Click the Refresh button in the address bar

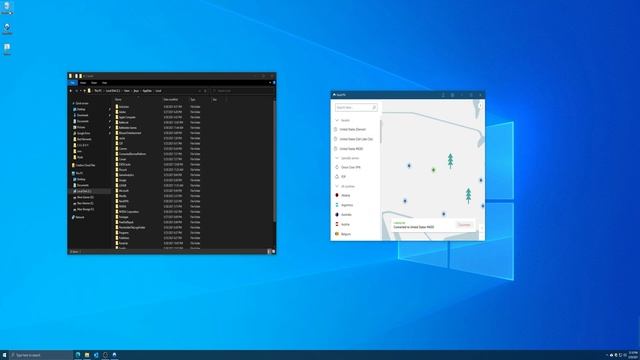tap(205, 91)
